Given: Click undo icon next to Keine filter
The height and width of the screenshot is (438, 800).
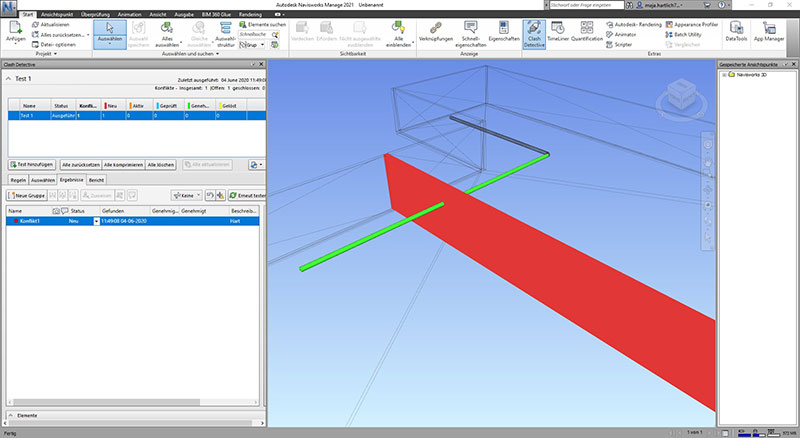Looking at the screenshot, I should (210, 196).
